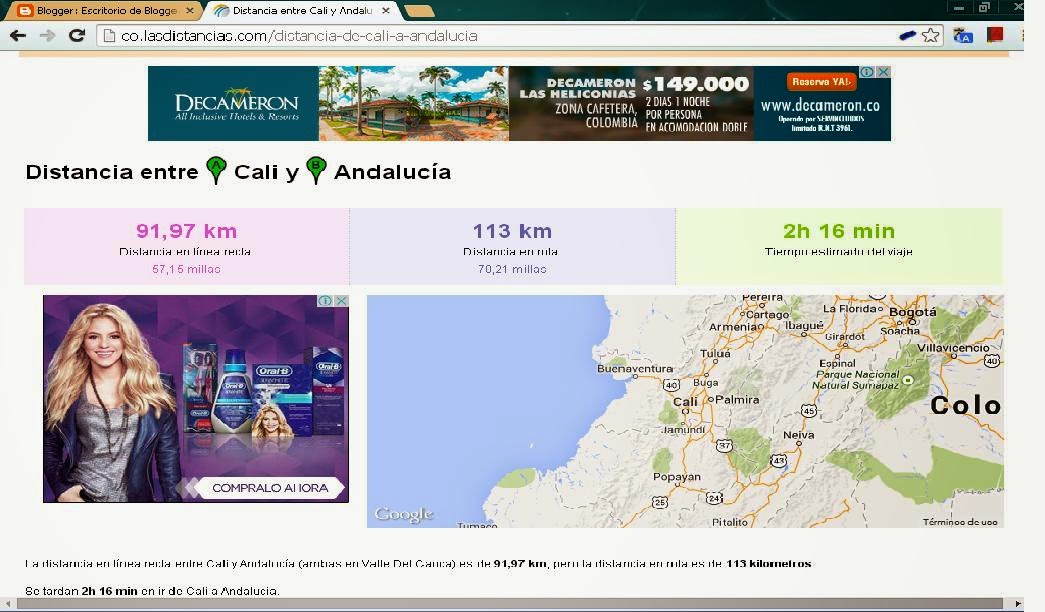
Task: Open the red extension icon in toolbar
Action: [x=995, y=35]
